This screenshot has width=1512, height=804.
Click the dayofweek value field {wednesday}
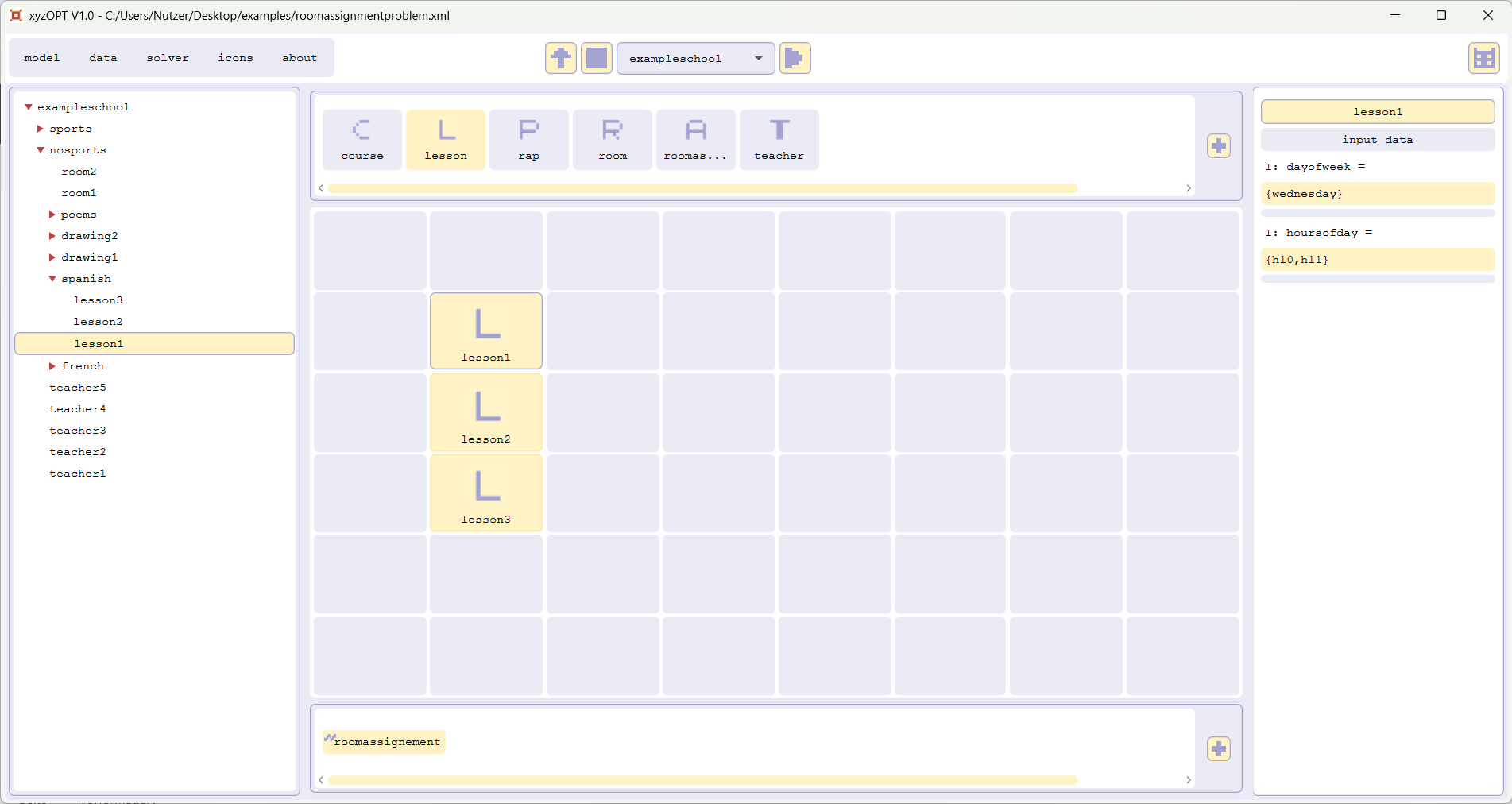1378,194
